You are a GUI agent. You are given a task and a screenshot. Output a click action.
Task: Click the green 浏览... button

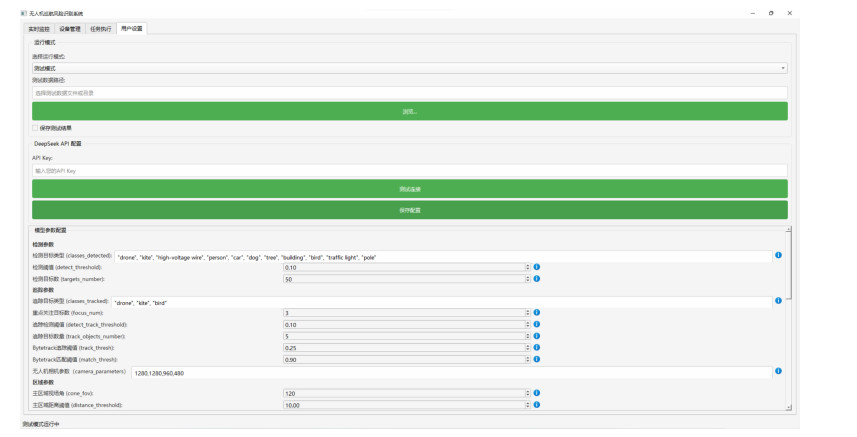pyautogui.click(x=409, y=111)
